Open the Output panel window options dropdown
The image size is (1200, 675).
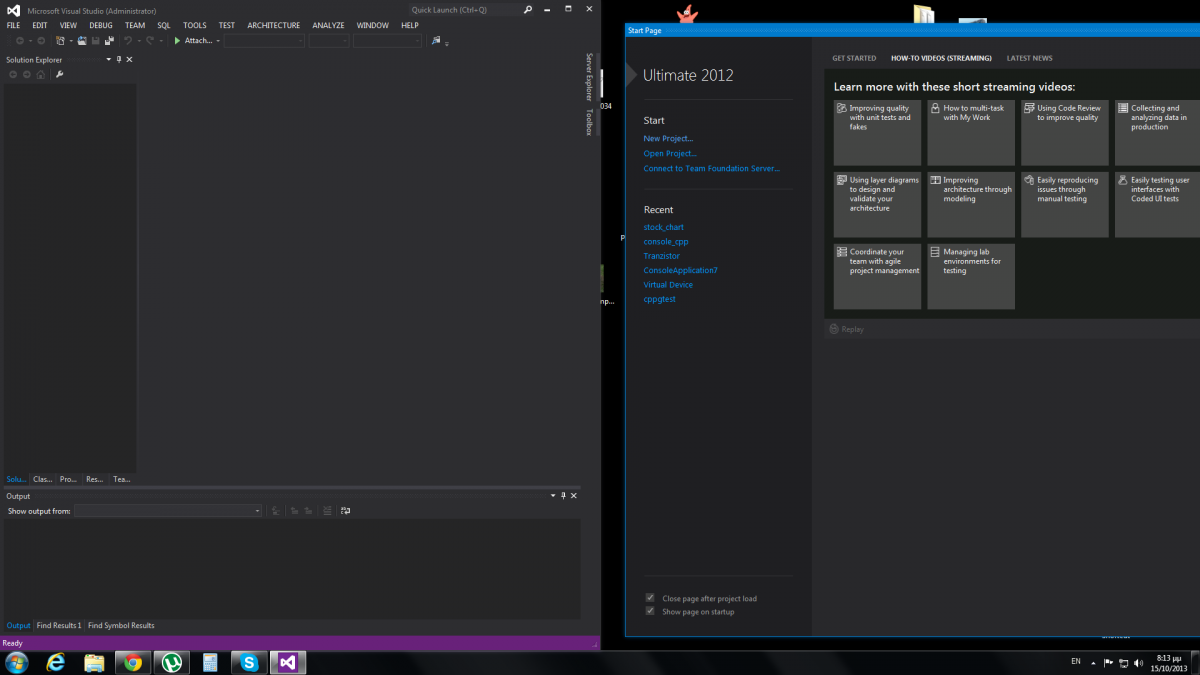coord(553,496)
